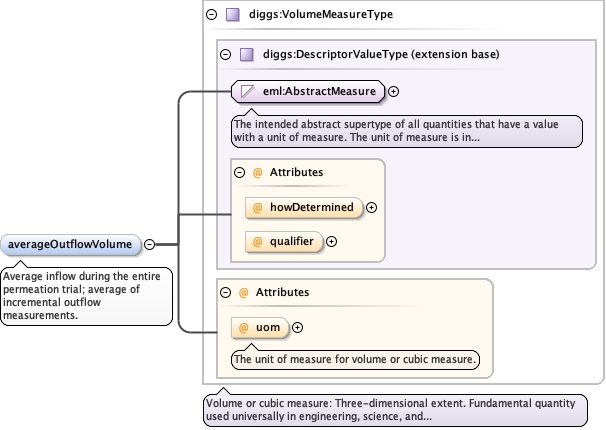Image resolution: width=606 pixels, height=430 pixels.
Task: Click the diggs:DescriptorValueType purple square icon
Action: [x=246, y=54]
